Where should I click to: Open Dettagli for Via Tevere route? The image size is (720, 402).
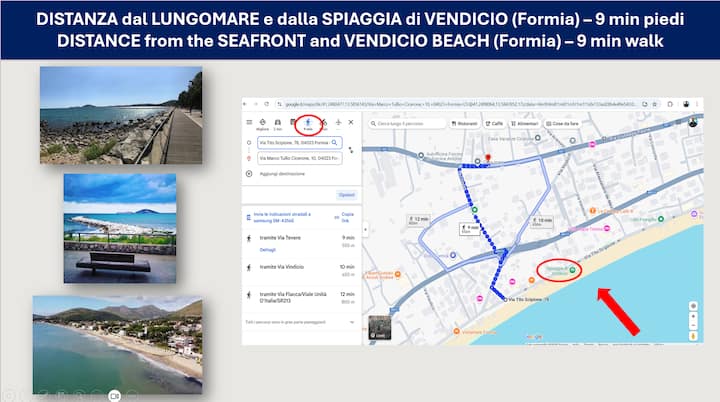point(268,250)
